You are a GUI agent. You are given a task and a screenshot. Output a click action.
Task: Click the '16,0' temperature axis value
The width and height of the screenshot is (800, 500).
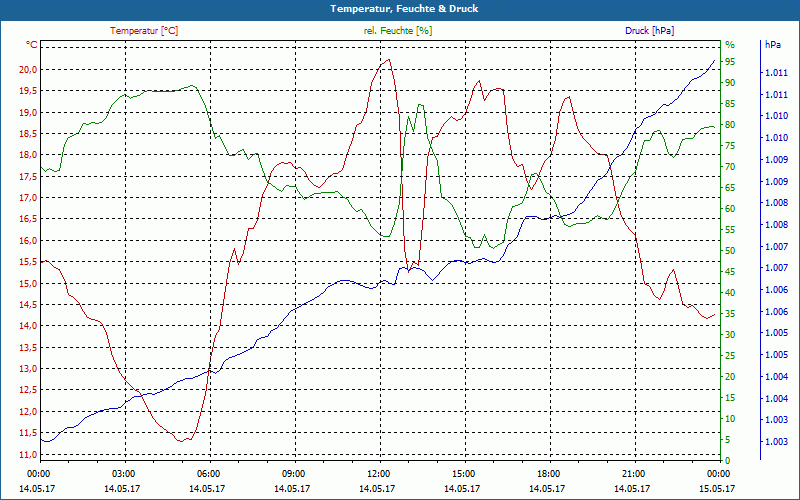[x=29, y=241]
